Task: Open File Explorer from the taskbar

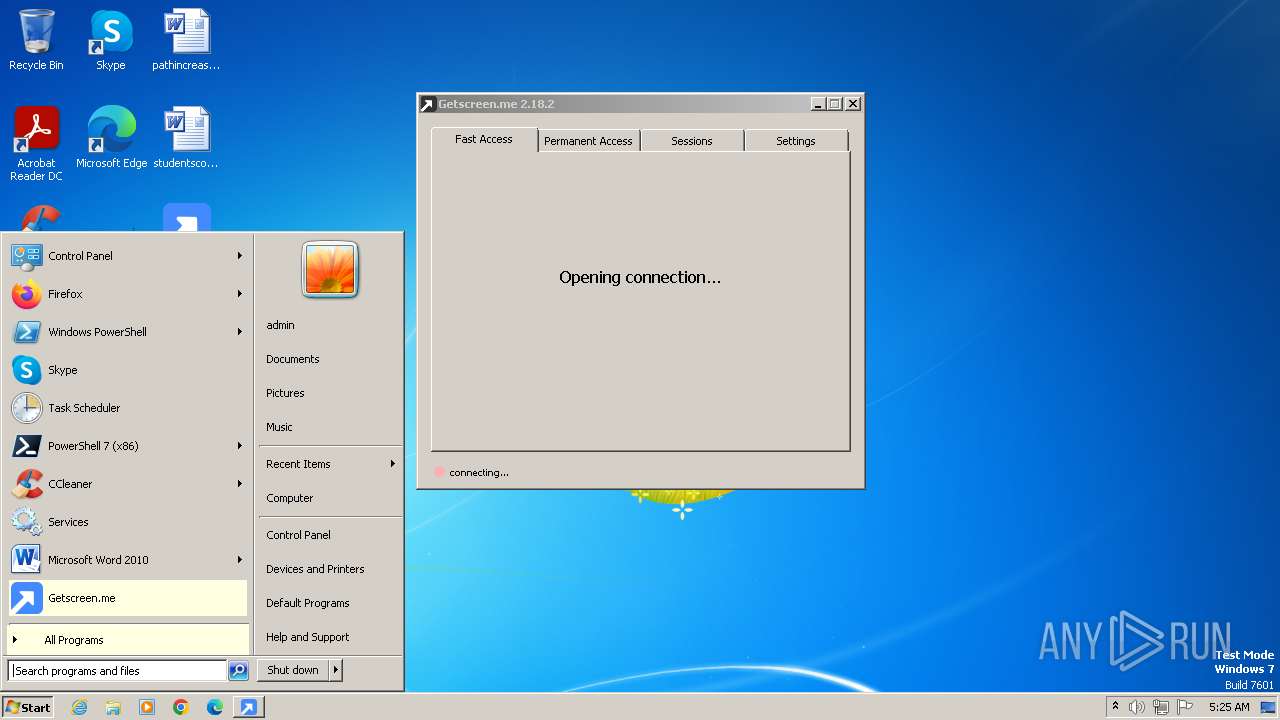Action: click(113, 707)
